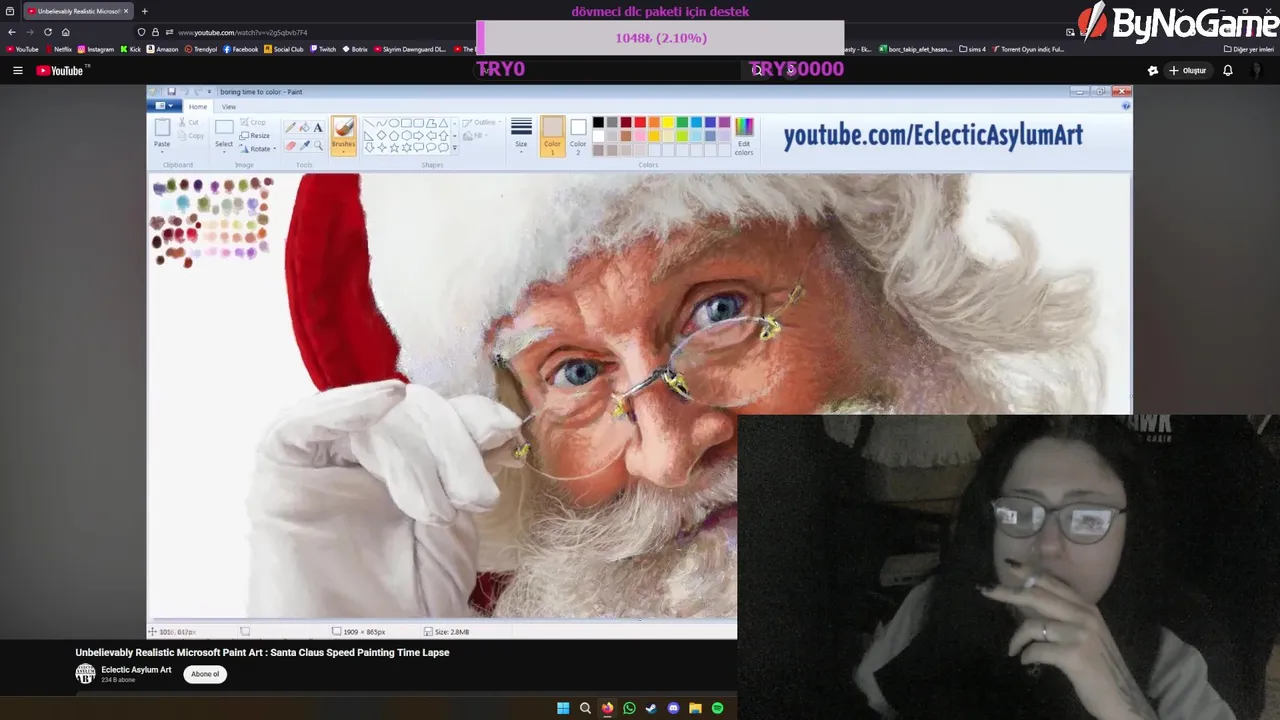Pick the red palette color in Paint
The image size is (1280, 720).
click(640, 123)
